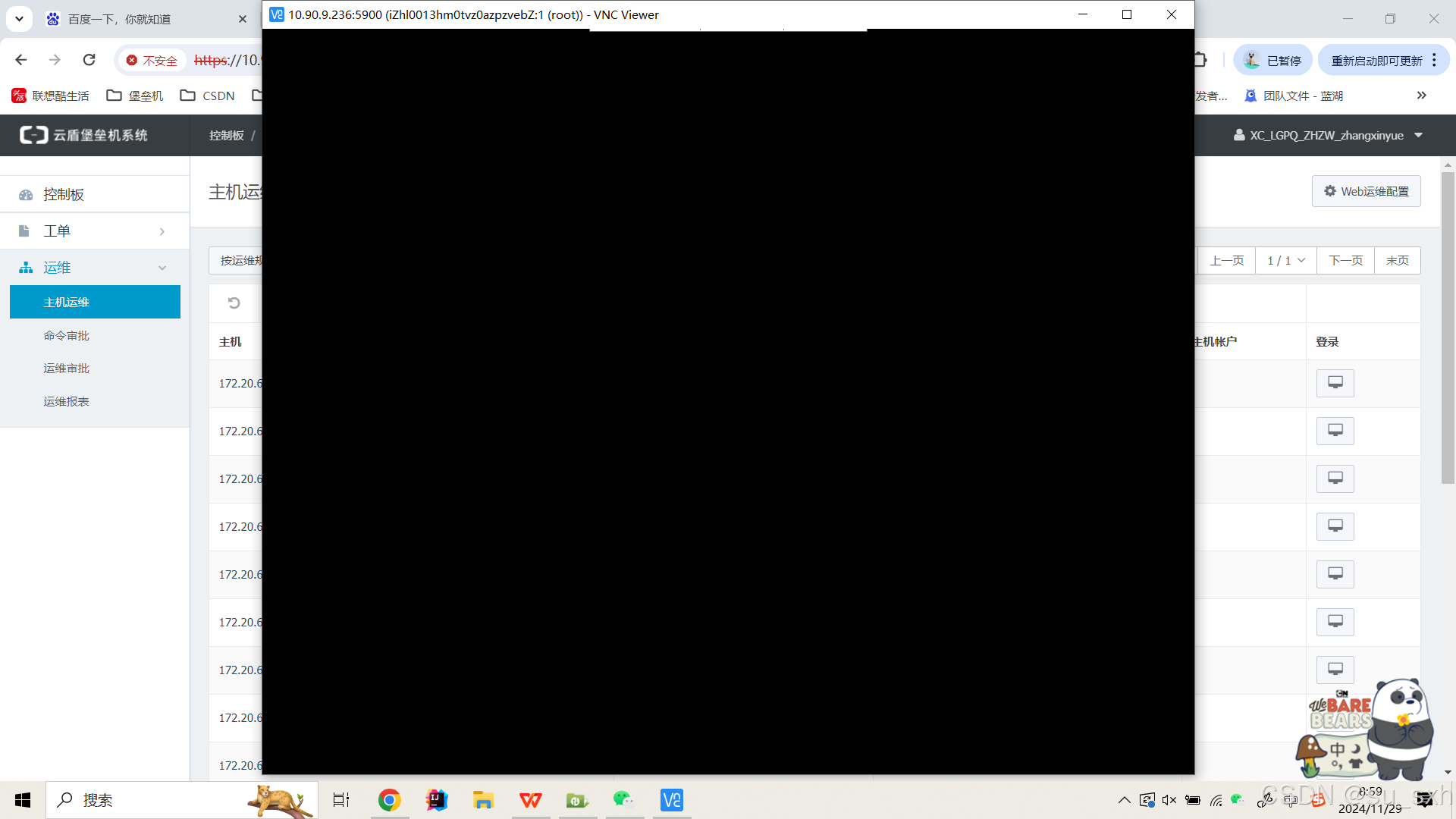This screenshot has width=1456, height=819.
Task: Open WPS Office from taskbar
Action: [x=530, y=800]
